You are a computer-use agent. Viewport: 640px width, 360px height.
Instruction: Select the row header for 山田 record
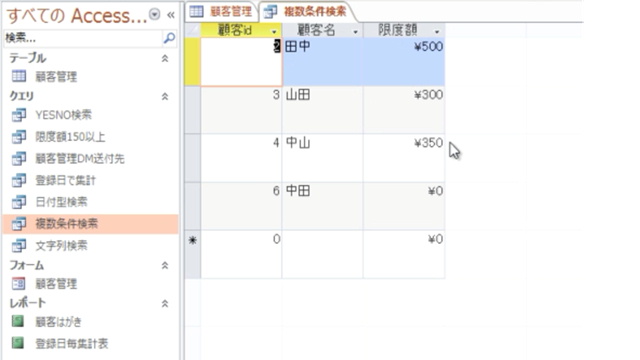coord(193,110)
